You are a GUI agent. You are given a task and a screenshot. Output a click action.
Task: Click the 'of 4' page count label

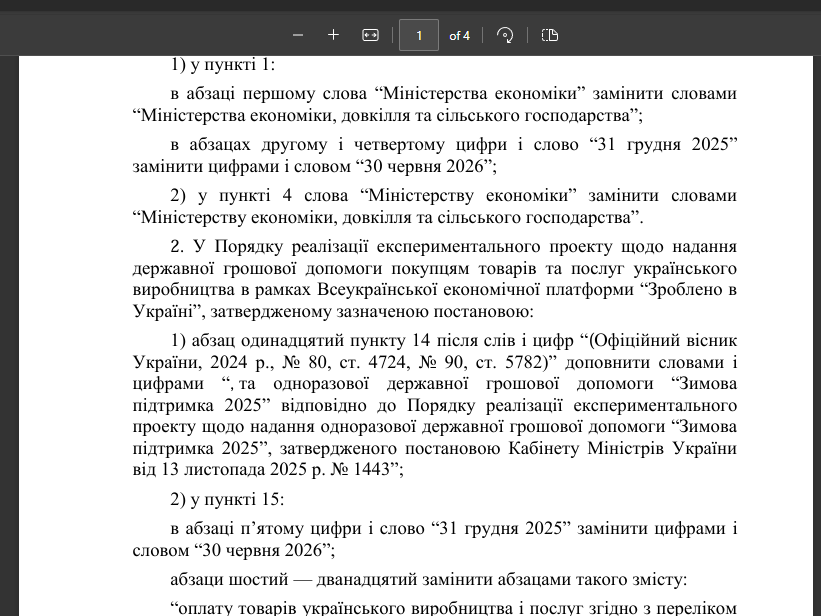click(x=459, y=36)
